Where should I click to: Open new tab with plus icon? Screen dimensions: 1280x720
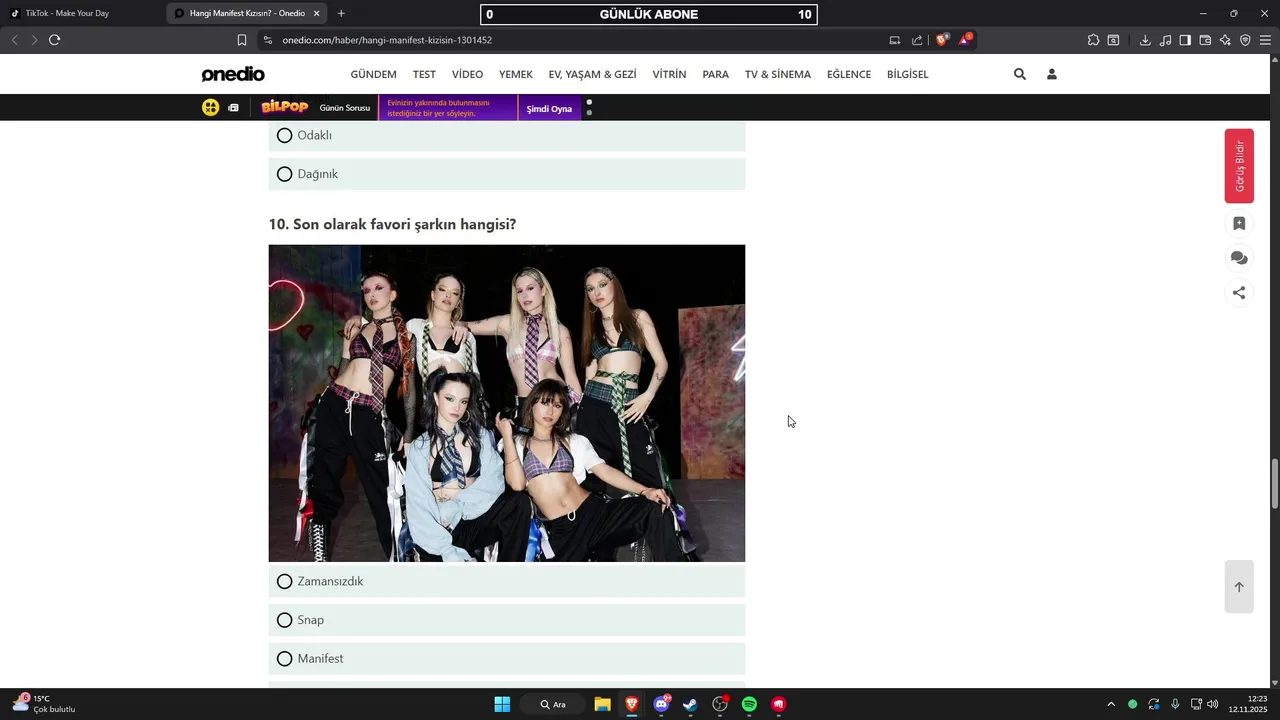tap(341, 13)
